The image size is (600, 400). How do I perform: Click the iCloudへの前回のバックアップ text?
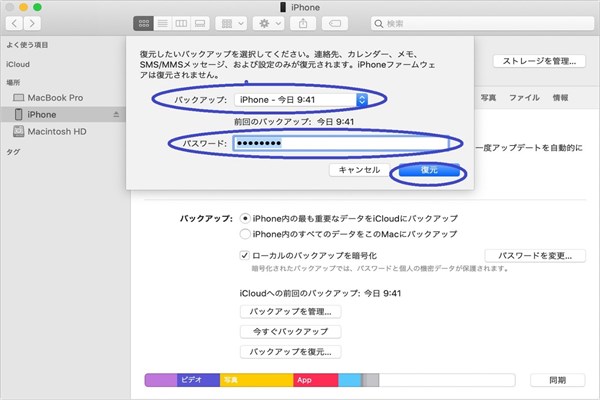pyautogui.click(x=320, y=293)
